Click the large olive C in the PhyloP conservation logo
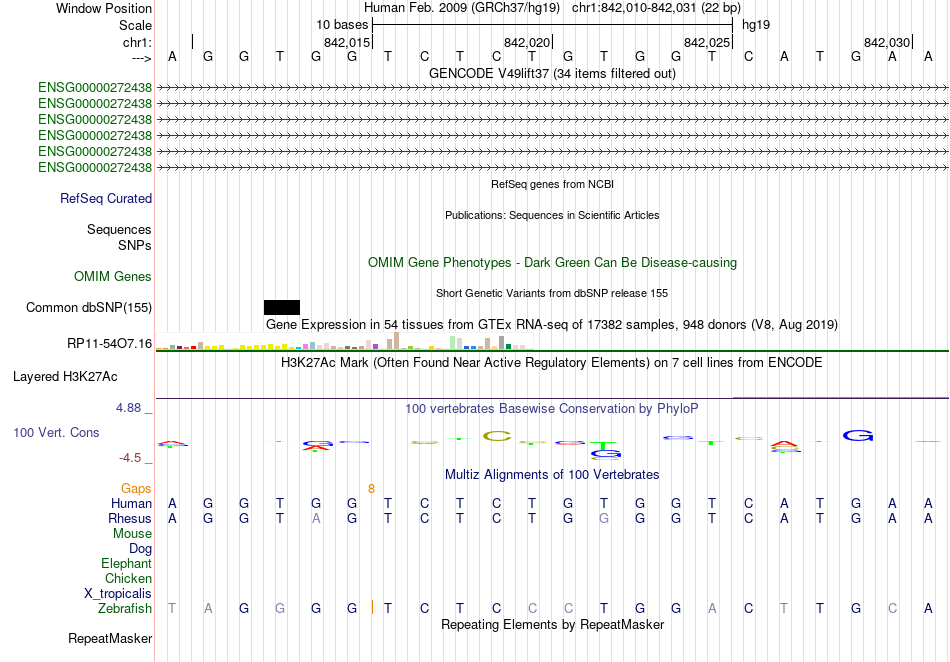The height and width of the screenshot is (662, 950). pos(497,435)
